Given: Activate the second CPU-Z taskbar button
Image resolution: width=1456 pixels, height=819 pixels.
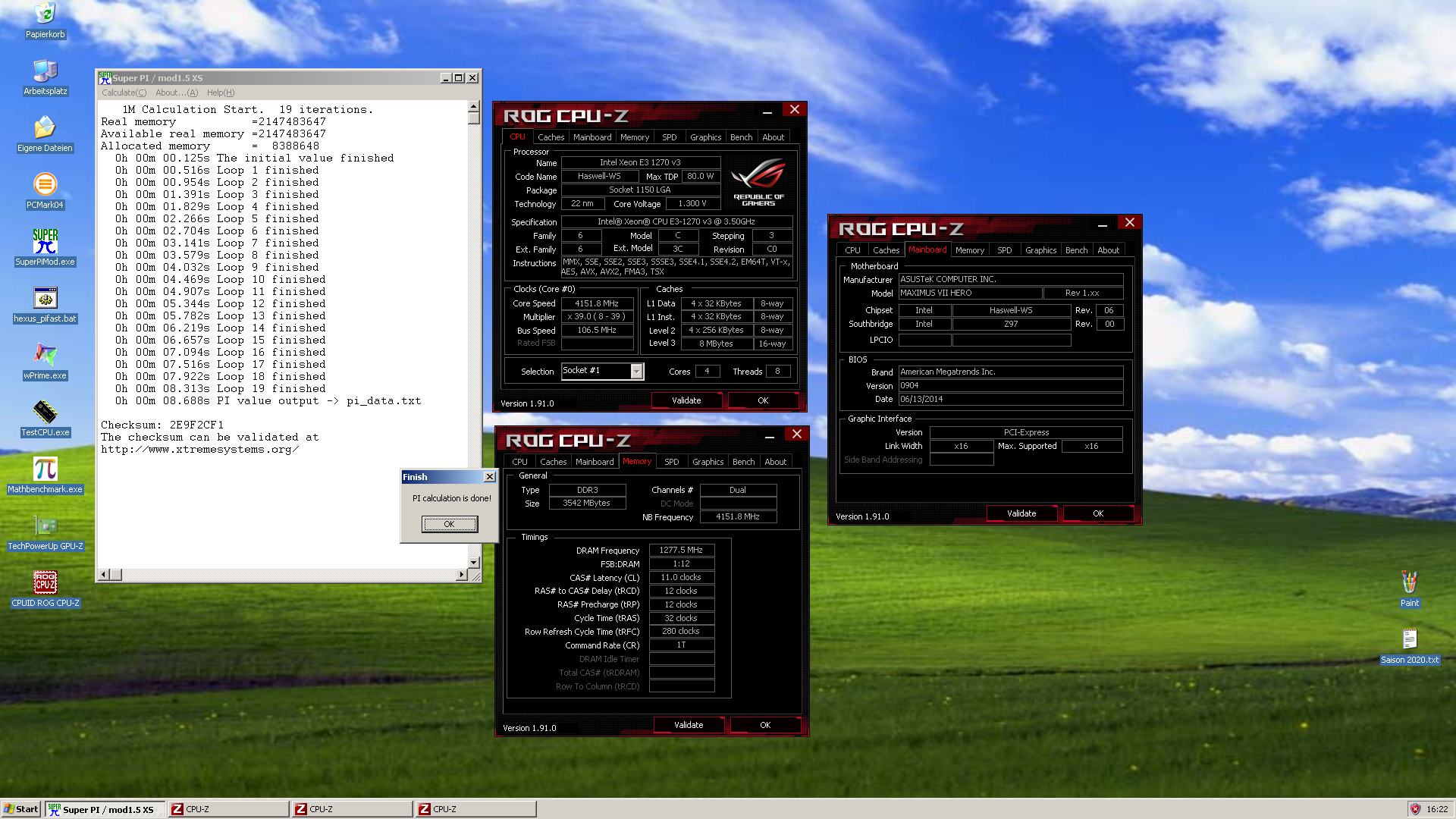Looking at the screenshot, I should point(352,809).
